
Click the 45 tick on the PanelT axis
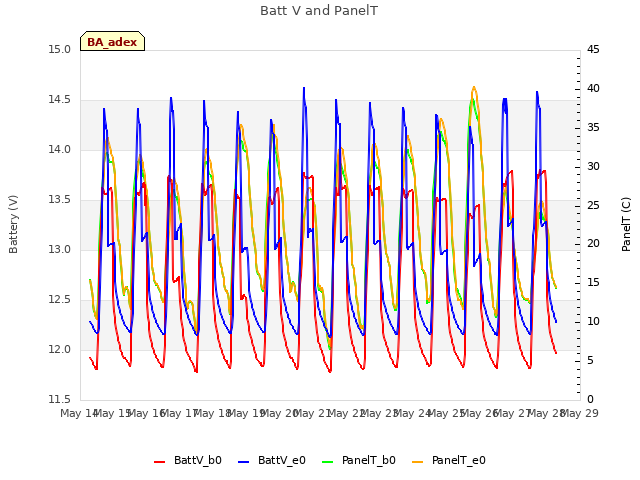tap(593, 49)
